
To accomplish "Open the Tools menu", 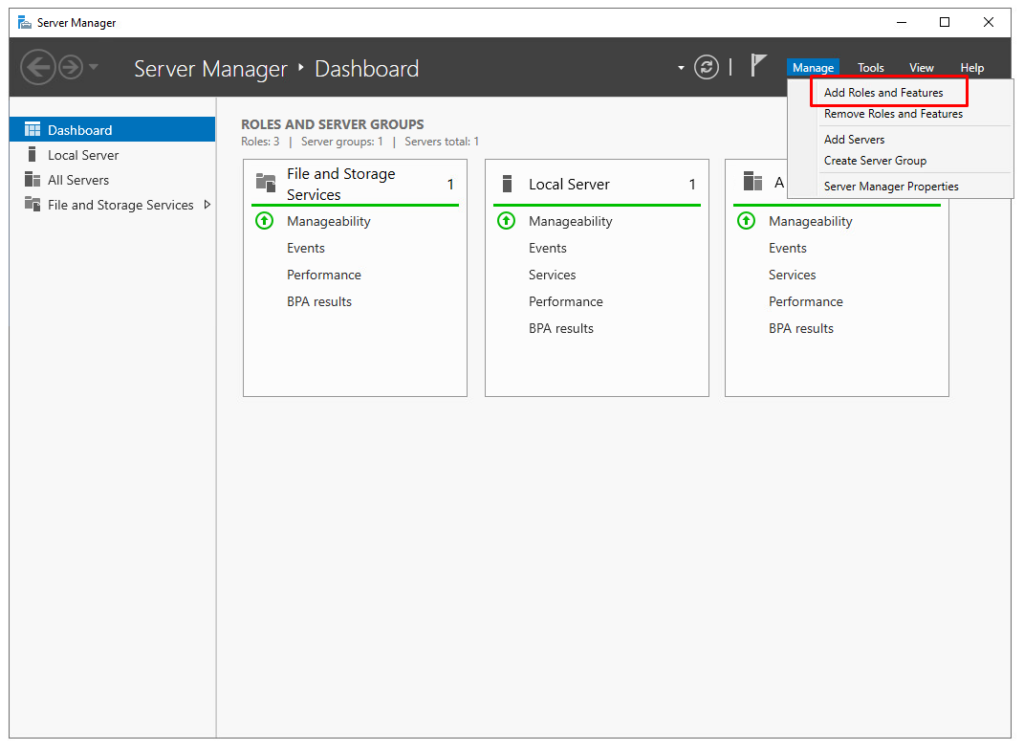I will 870,67.
